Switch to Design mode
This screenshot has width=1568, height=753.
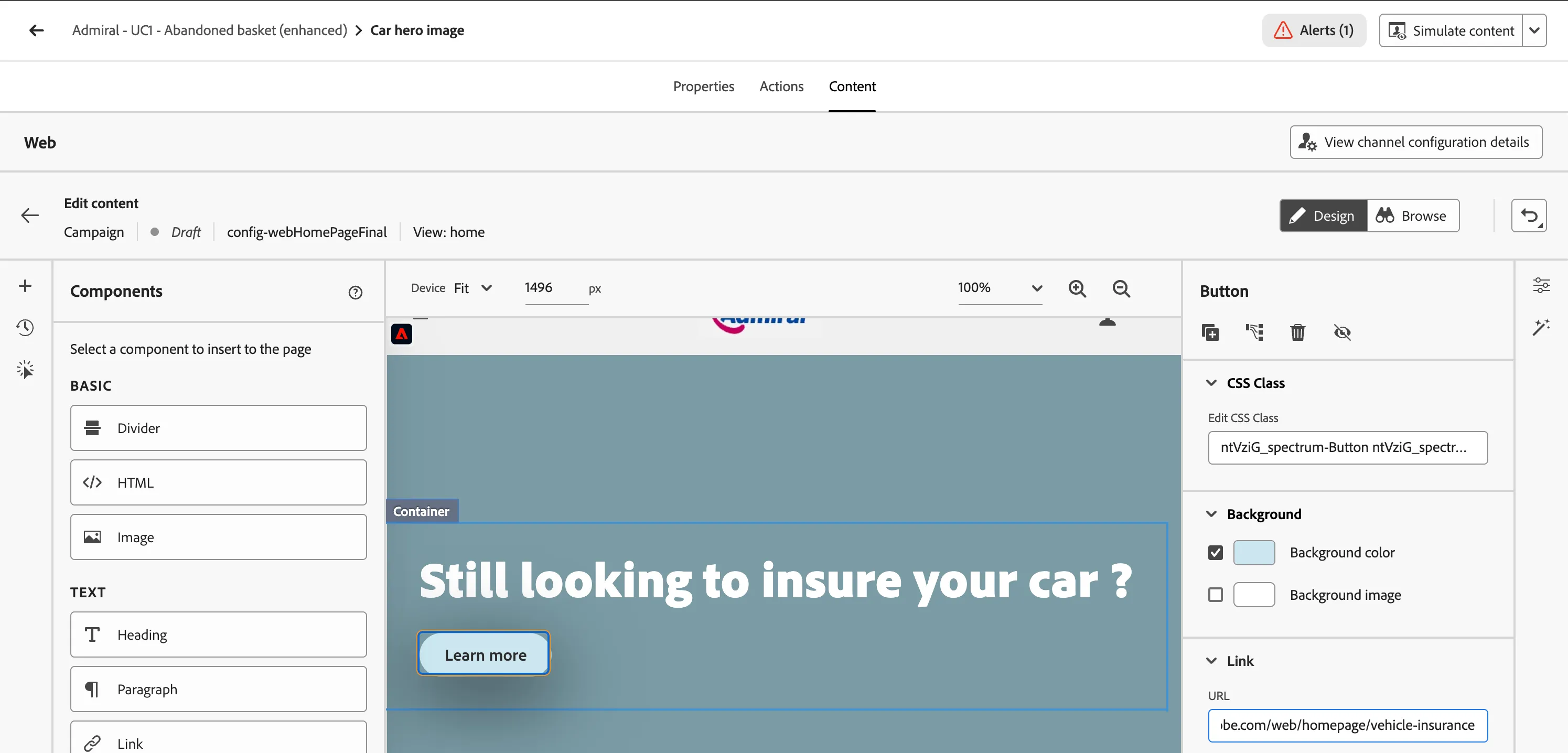(x=1323, y=216)
